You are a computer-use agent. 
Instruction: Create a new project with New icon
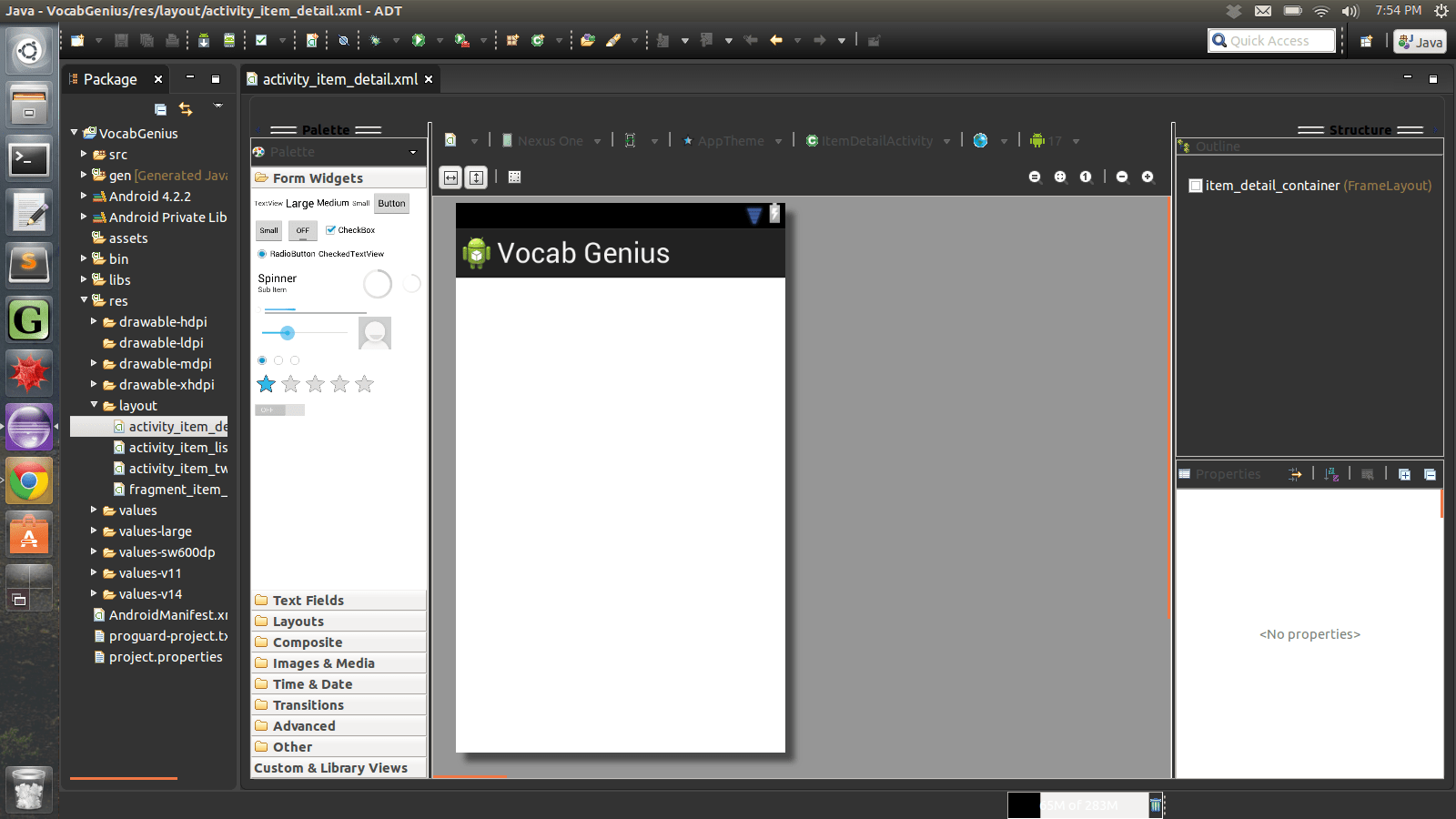click(x=77, y=40)
